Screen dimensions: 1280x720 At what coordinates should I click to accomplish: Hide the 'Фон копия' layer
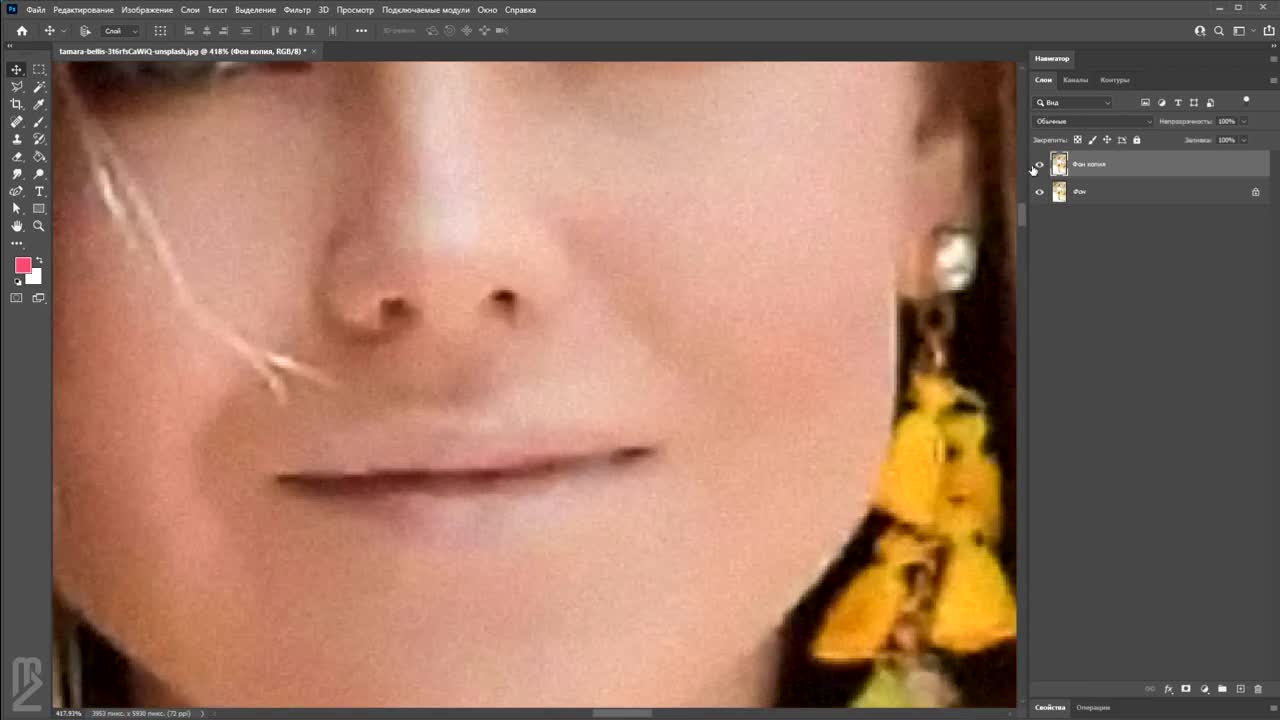point(1039,165)
